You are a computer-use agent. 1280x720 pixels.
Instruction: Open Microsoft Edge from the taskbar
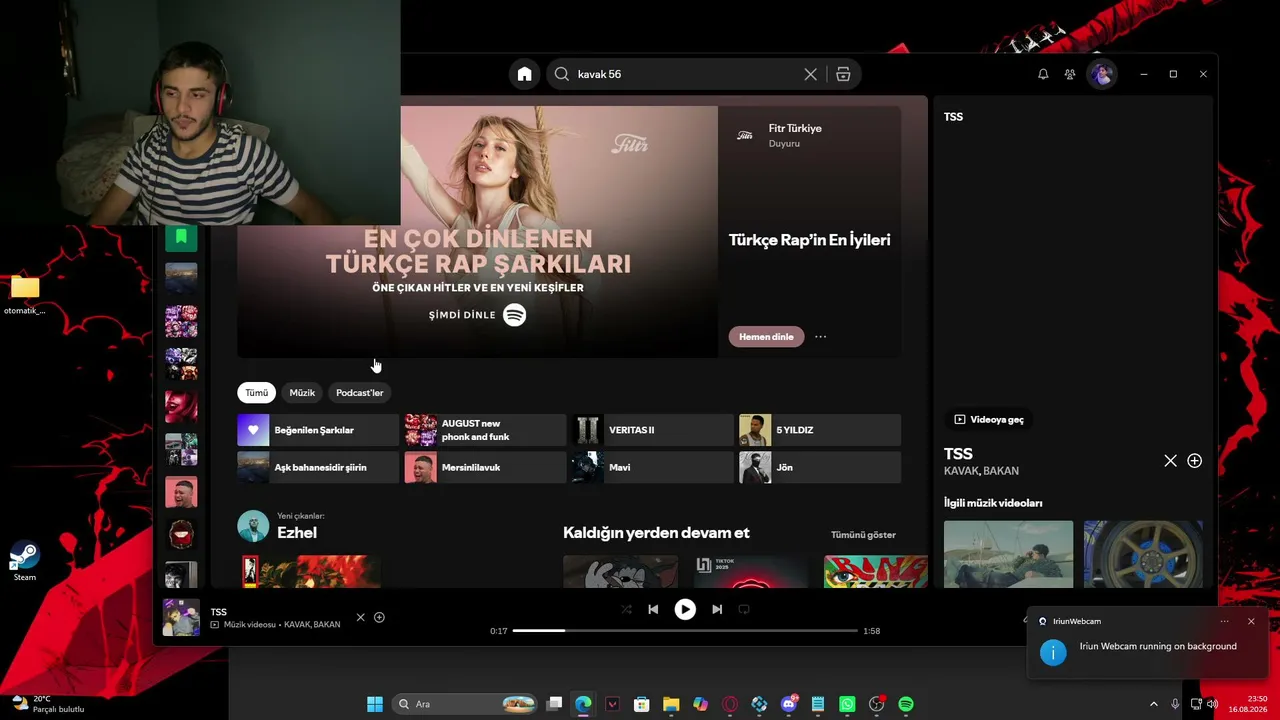(x=583, y=704)
